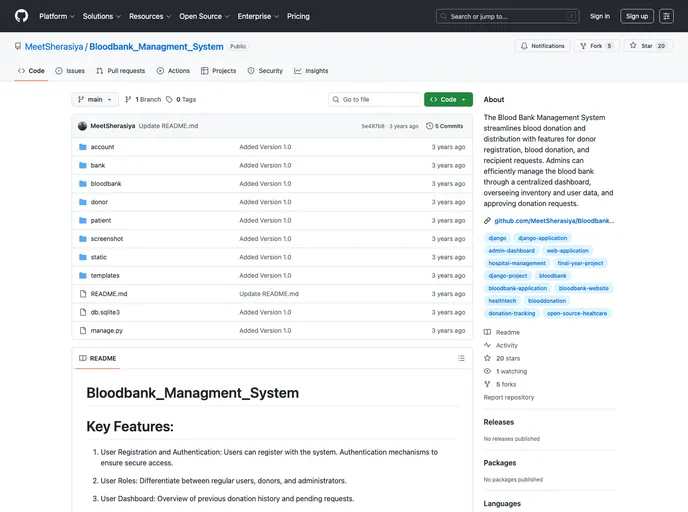Open the Pull requests tab
Screen dimensions: 688x512
pyautogui.click(x=121, y=71)
